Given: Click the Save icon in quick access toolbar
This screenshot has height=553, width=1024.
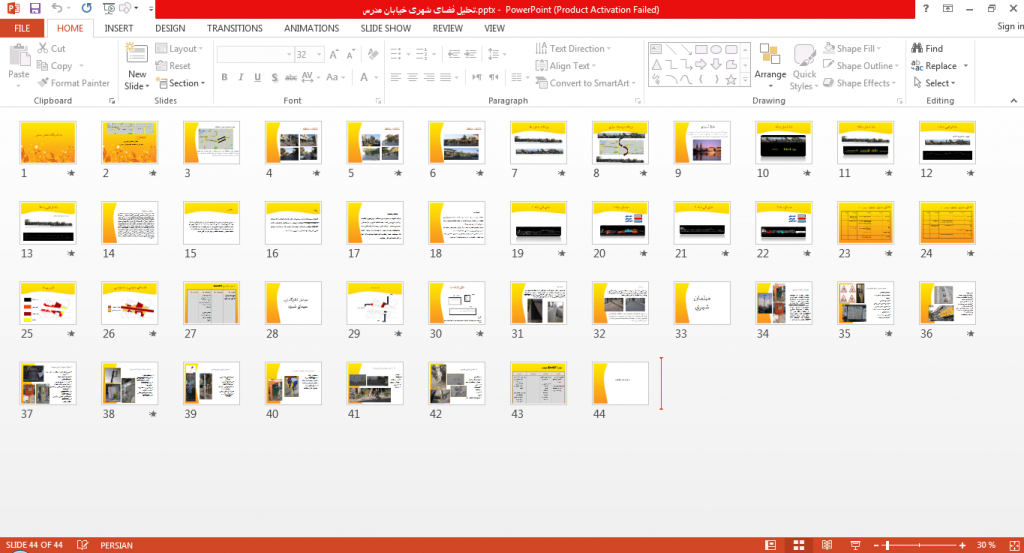Looking at the screenshot, I should pyautogui.click(x=35, y=8).
